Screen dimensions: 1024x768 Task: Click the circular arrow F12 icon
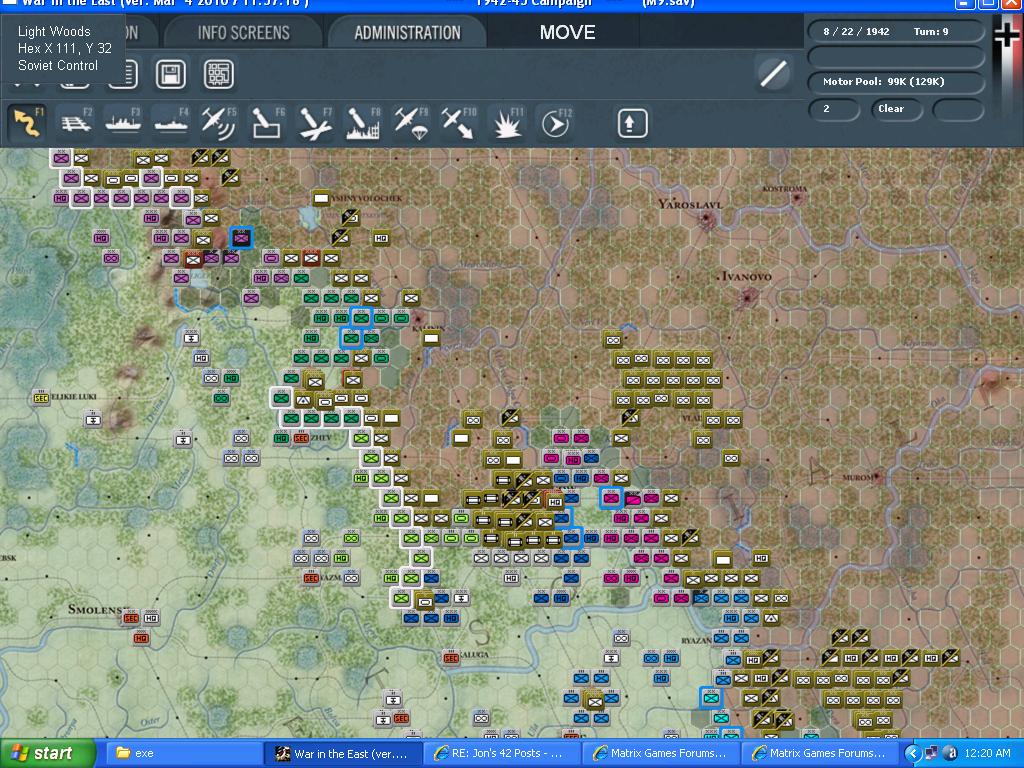pos(555,123)
